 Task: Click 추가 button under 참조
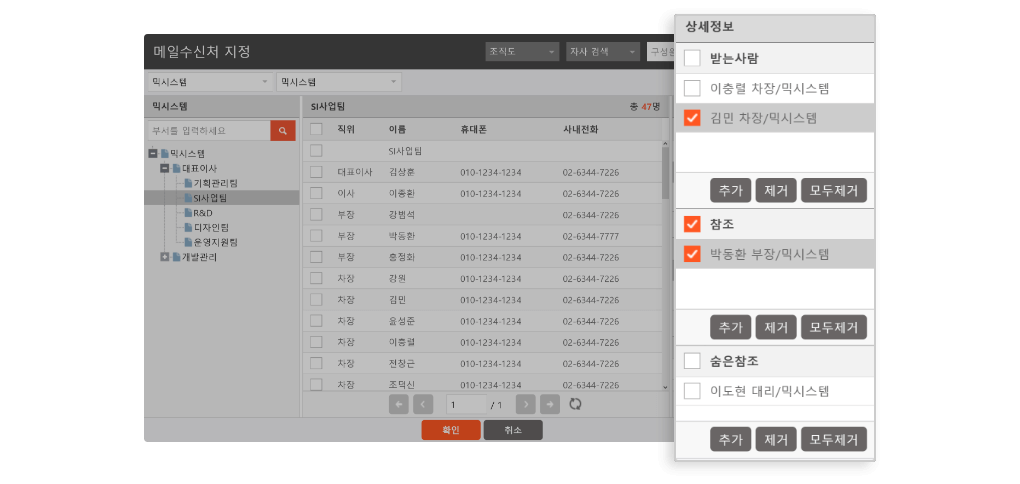(x=731, y=327)
